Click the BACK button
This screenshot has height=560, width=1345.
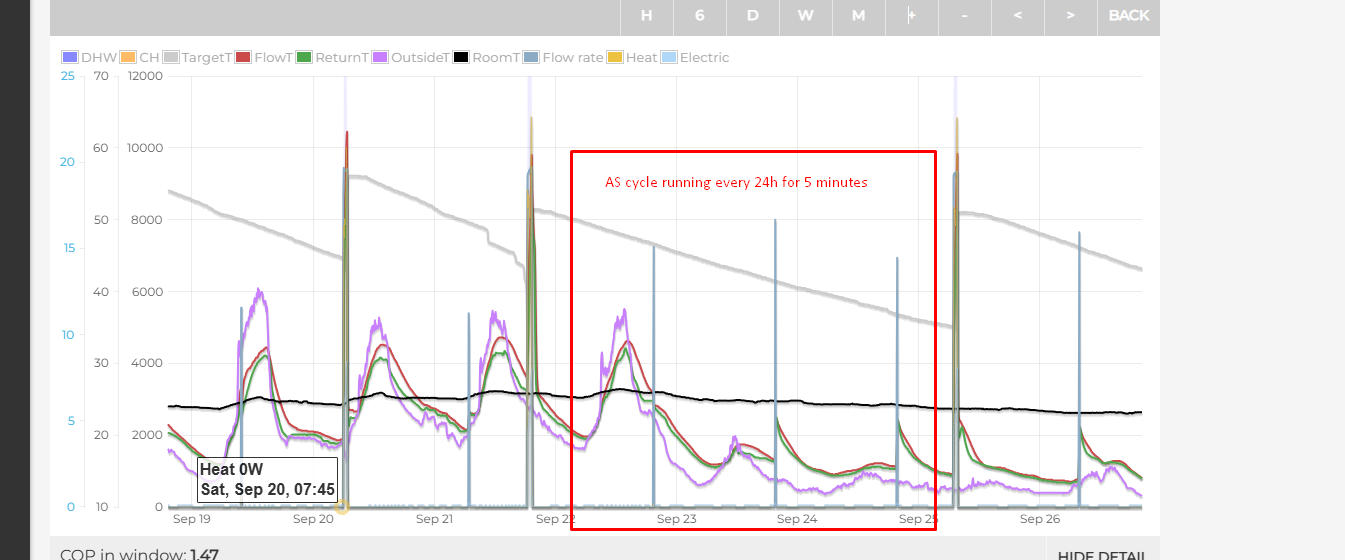1128,16
